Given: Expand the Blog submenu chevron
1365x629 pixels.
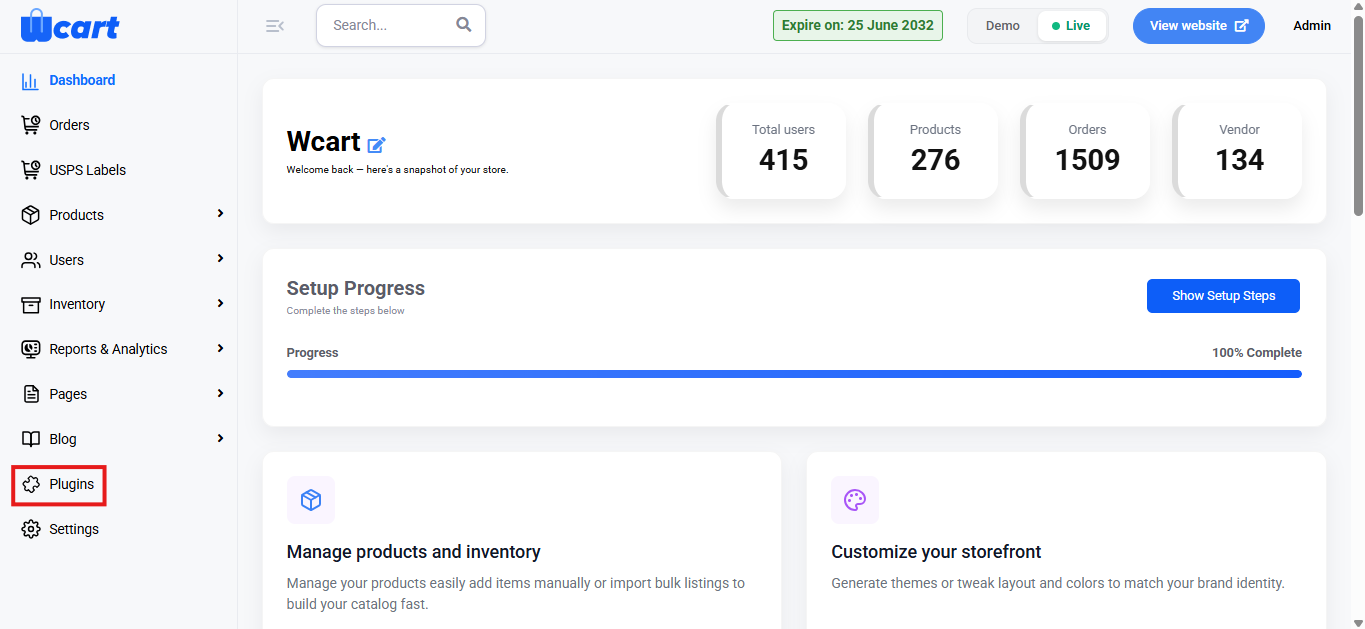Looking at the screenshot, I should click(220, 439).
